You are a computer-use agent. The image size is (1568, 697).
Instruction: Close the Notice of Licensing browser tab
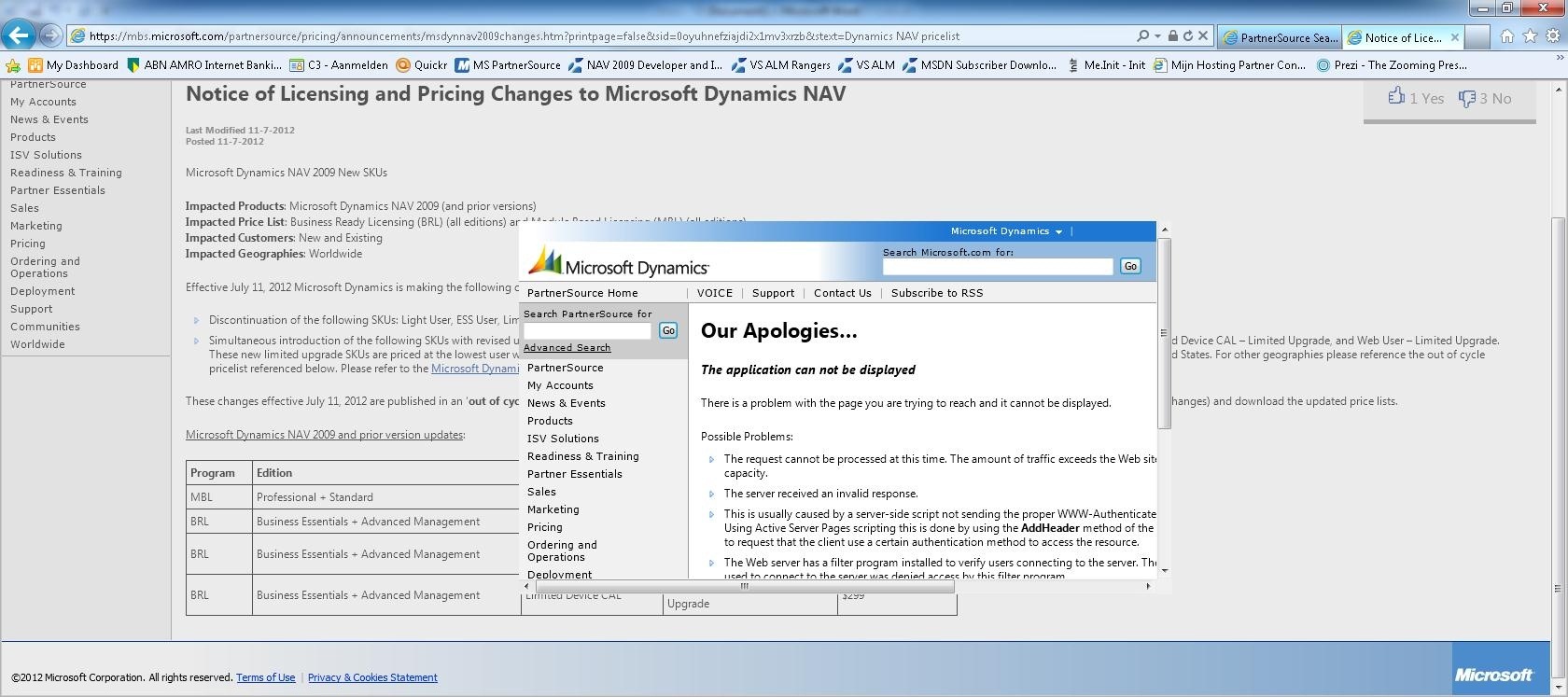1454,37
